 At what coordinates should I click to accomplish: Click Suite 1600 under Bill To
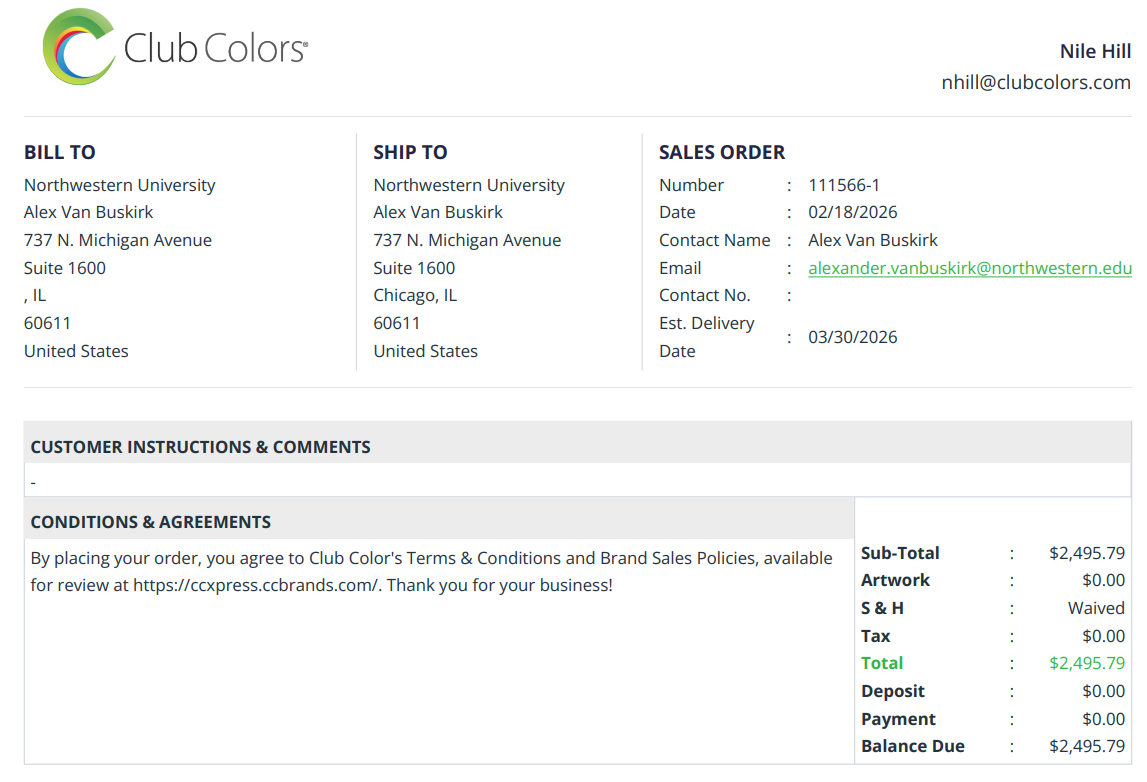[65, 268]
